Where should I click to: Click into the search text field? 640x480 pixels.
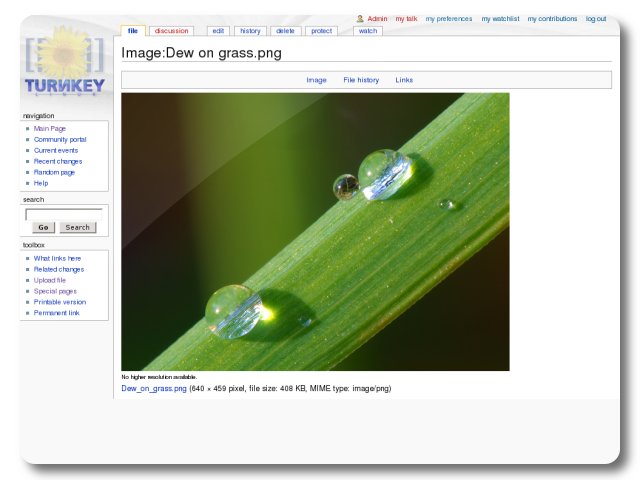(64, 214)
